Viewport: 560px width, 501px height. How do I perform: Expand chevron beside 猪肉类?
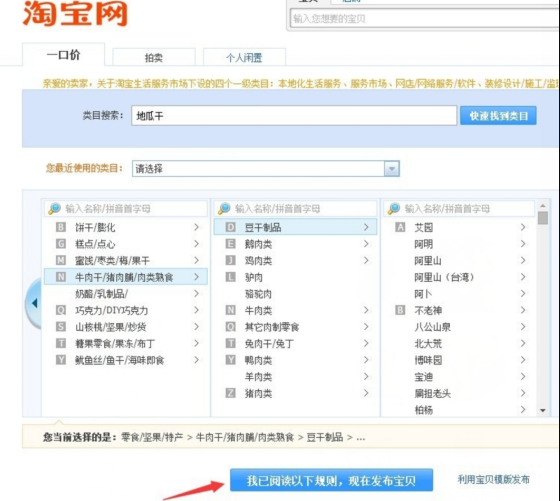[x=366, y=393]
